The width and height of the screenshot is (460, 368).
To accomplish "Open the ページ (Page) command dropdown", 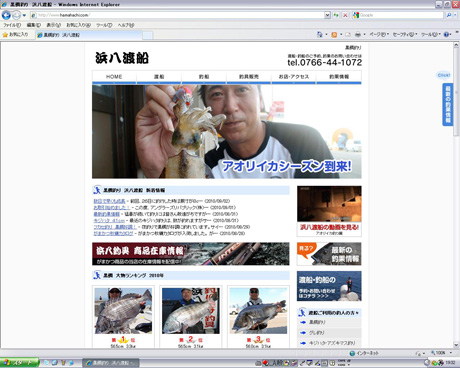I will tap(379, 34).
